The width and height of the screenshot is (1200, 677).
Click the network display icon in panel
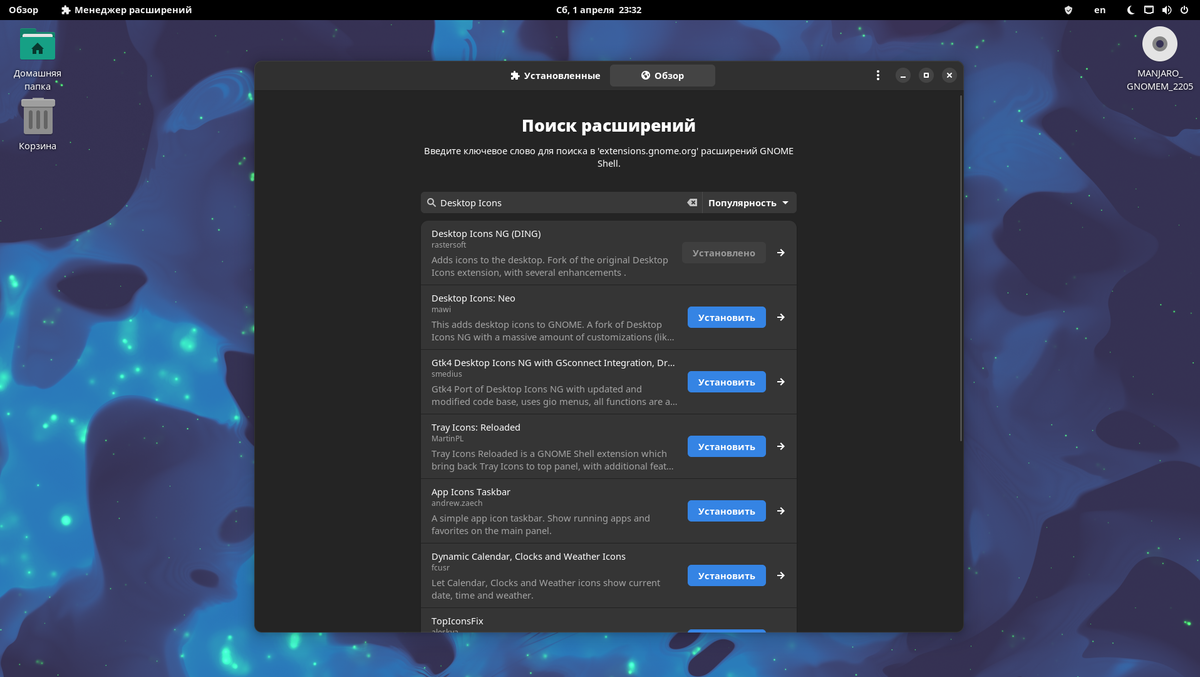(1150, 10)
